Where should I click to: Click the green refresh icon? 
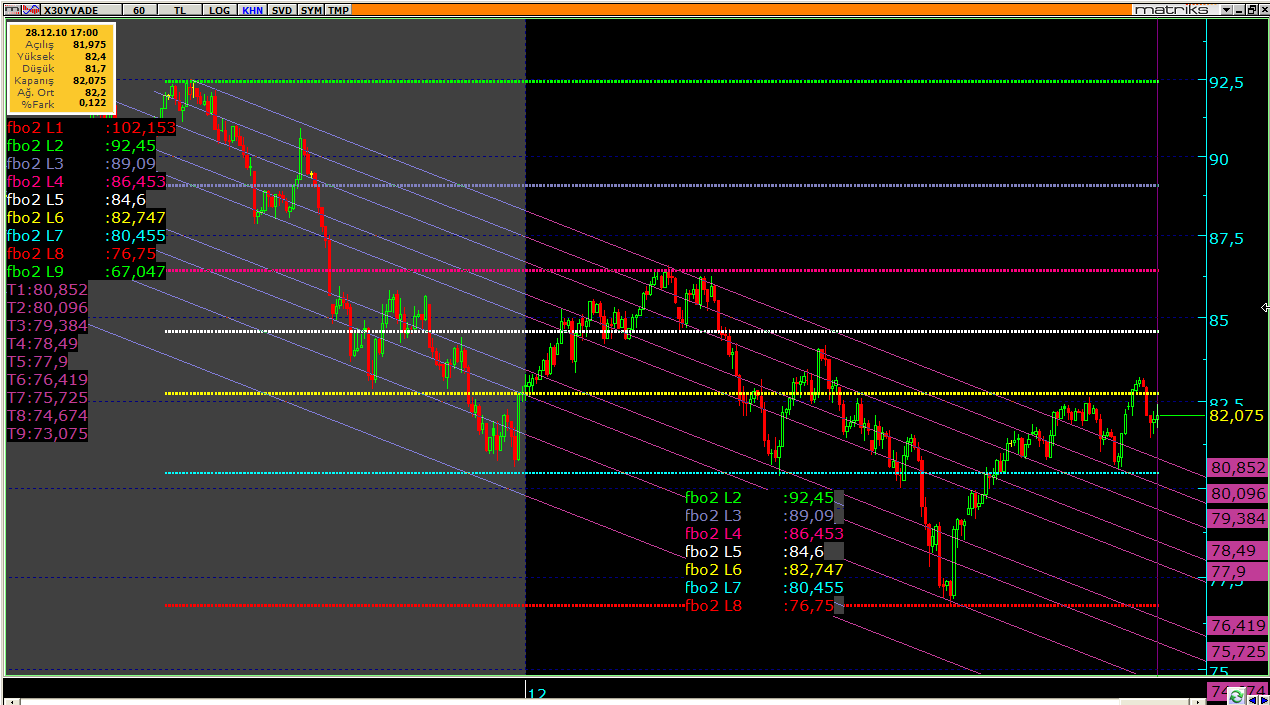pos(1237,696)
